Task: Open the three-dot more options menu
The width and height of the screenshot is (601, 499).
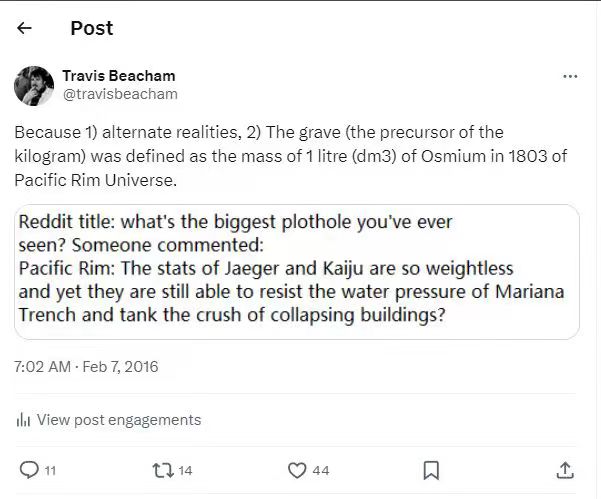Action: tap(570, 76)
